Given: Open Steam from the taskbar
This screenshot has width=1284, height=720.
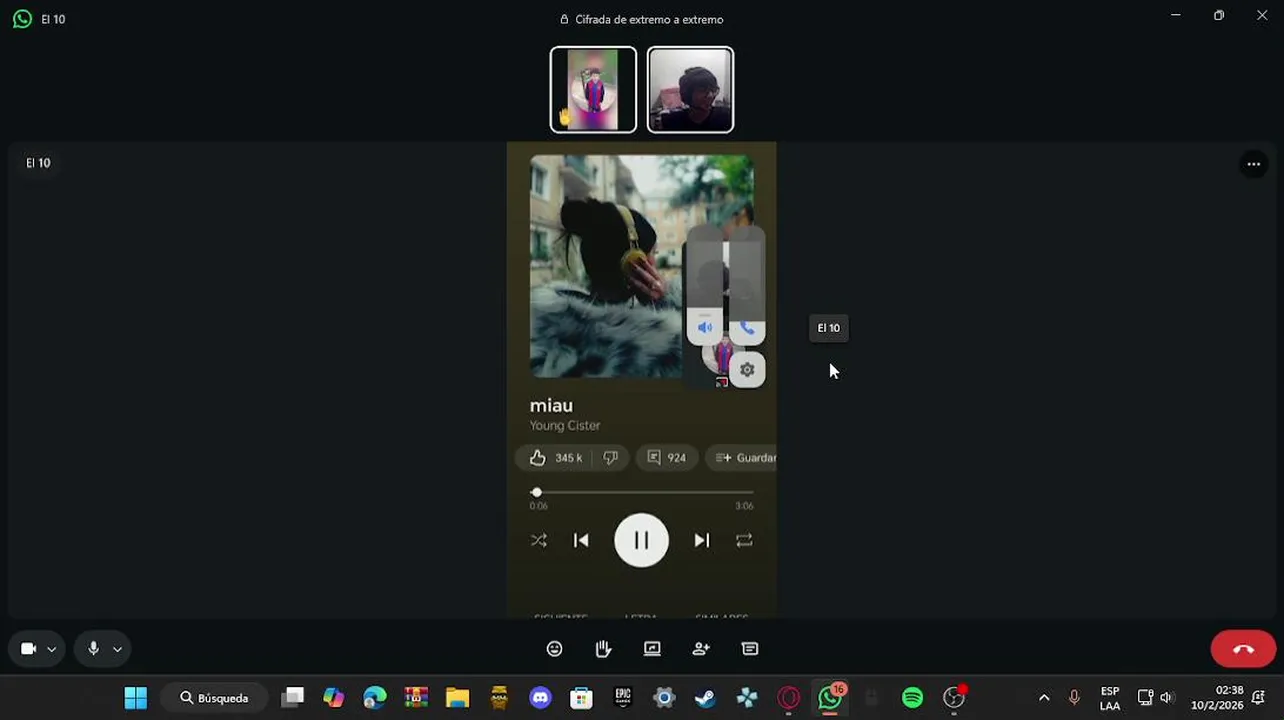Looking at the screenshot, I should pos(705,698).
